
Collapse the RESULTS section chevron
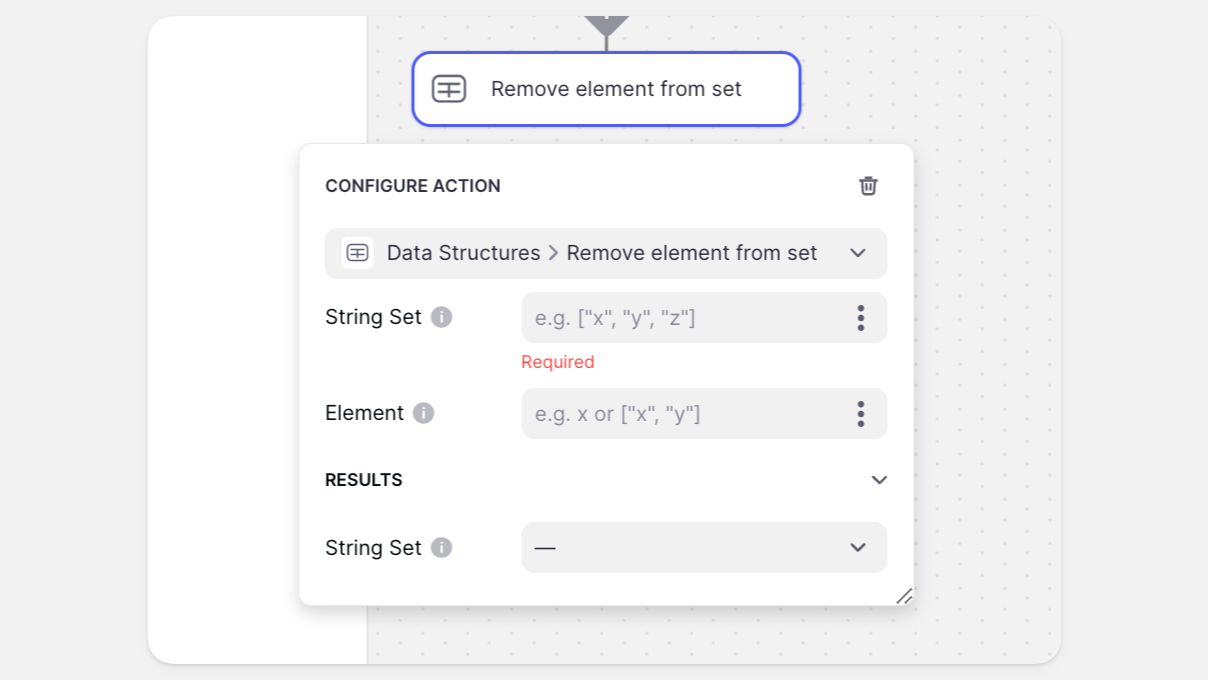pos(879,480)
